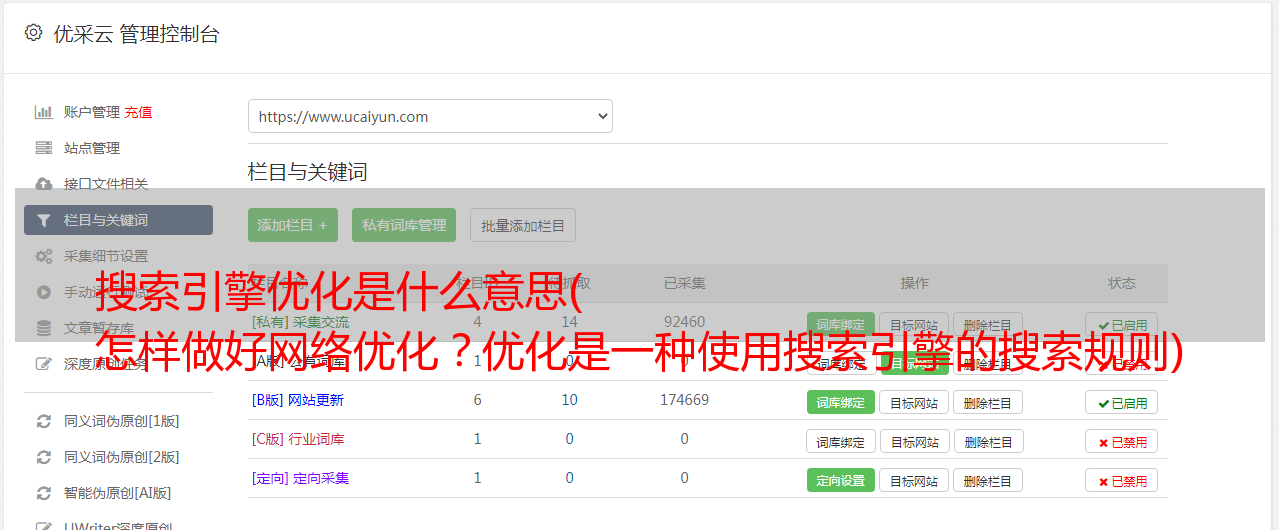
Task: Open the https://www.ucaiyun.com site dropdown
Action: (x=430, y=116)
